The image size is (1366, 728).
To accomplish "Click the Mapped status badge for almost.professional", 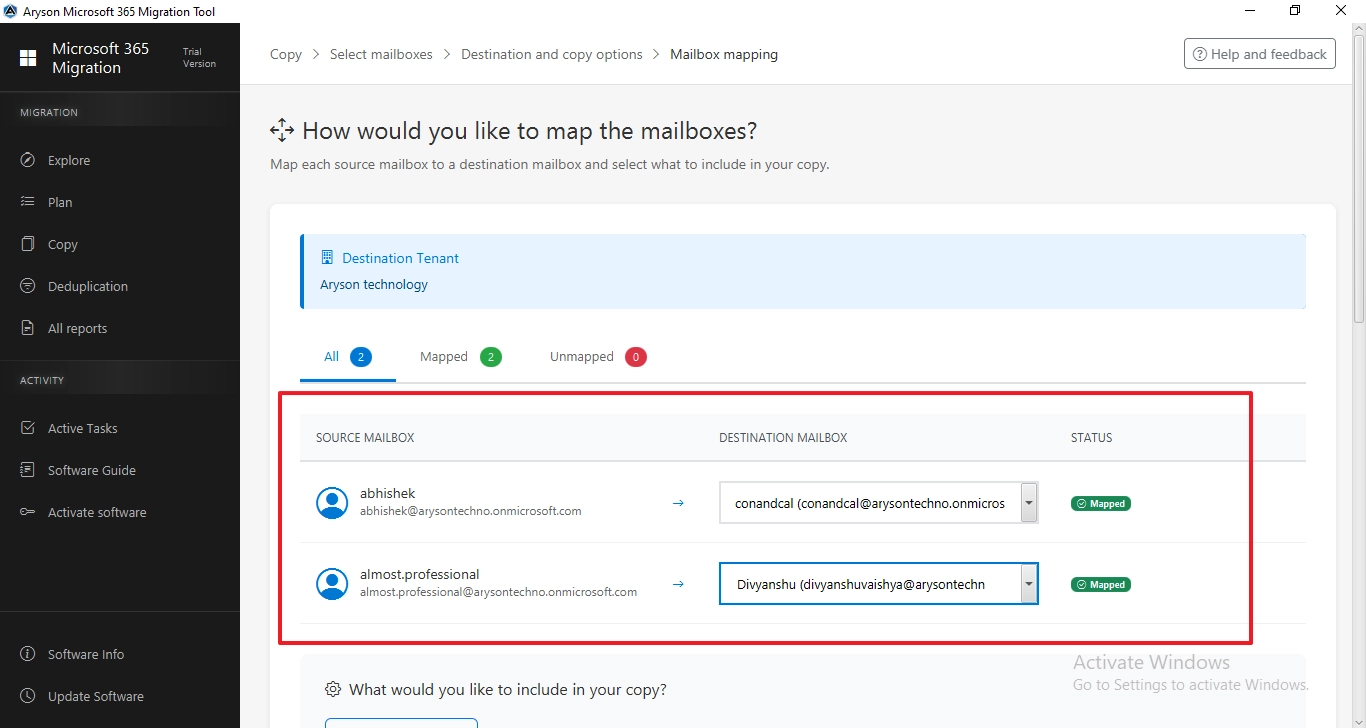I will [x=1101, y=584].
